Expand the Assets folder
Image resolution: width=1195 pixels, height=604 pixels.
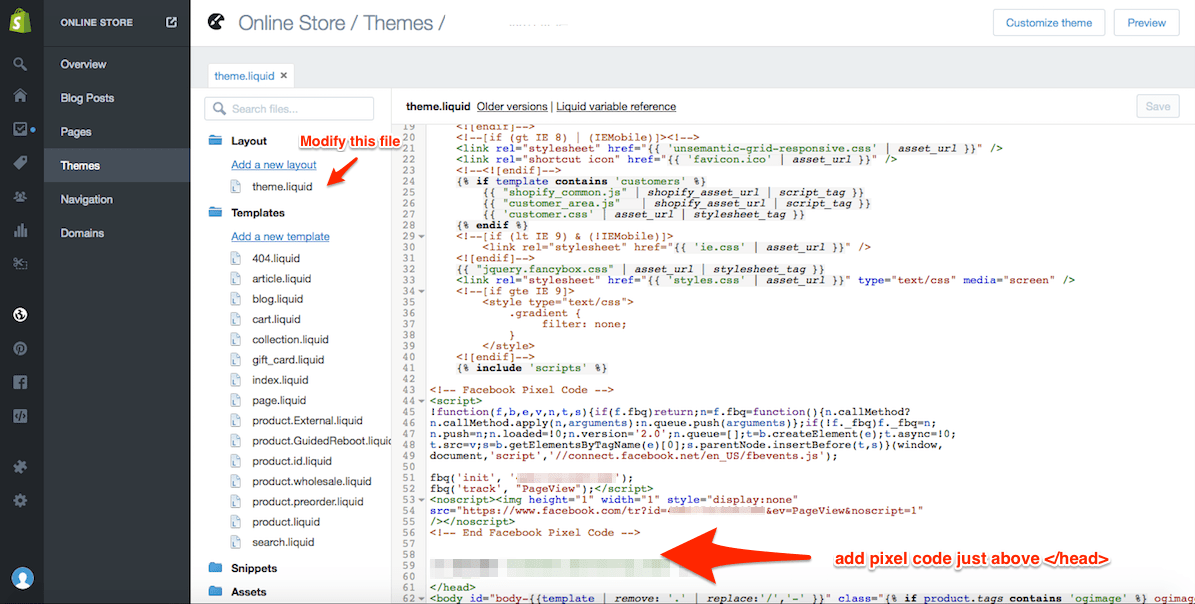pos(216,591)
